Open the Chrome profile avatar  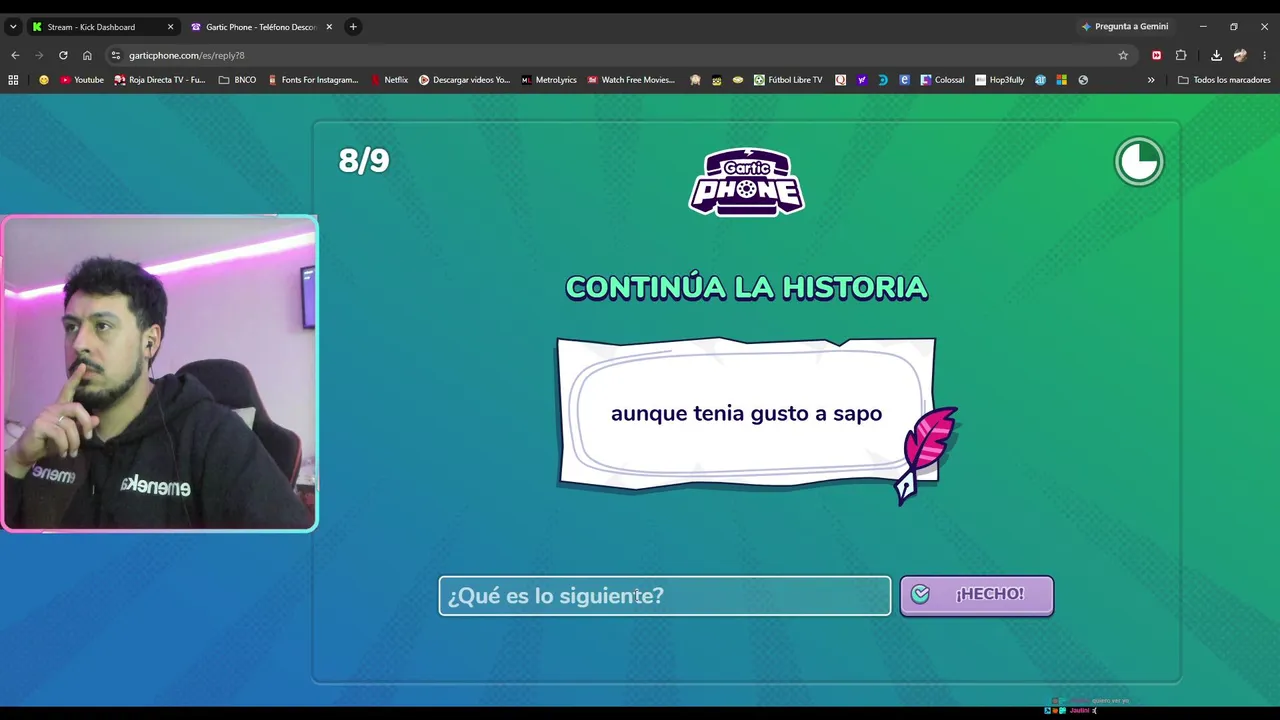pos(1241,55)
